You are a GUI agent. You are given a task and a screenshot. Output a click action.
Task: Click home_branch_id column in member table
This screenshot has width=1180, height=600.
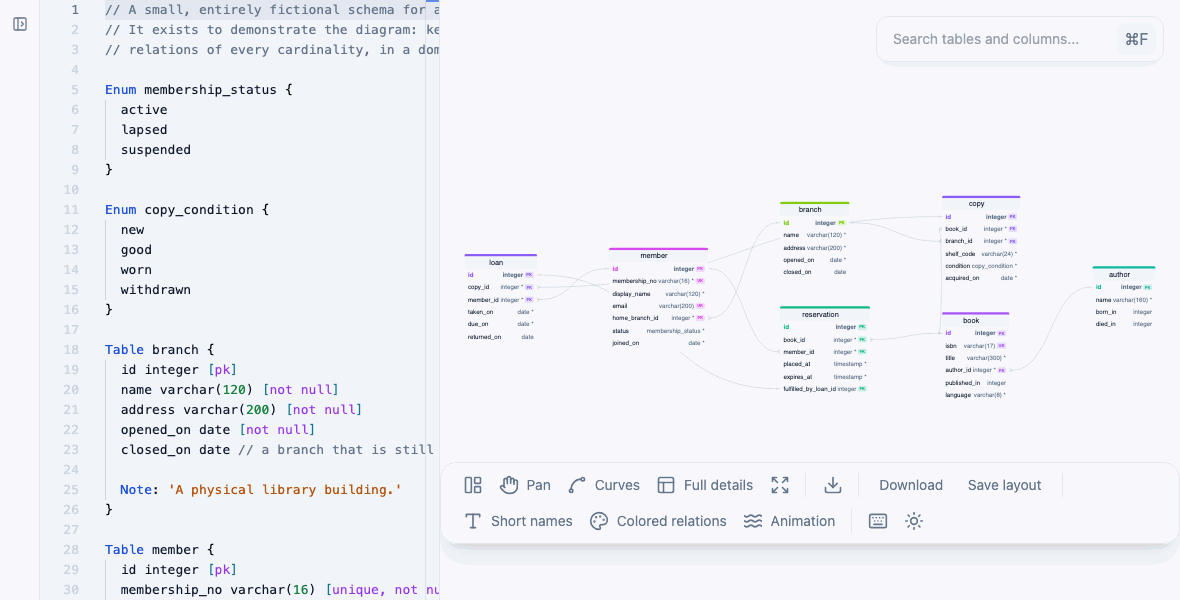tap(658, 318)
